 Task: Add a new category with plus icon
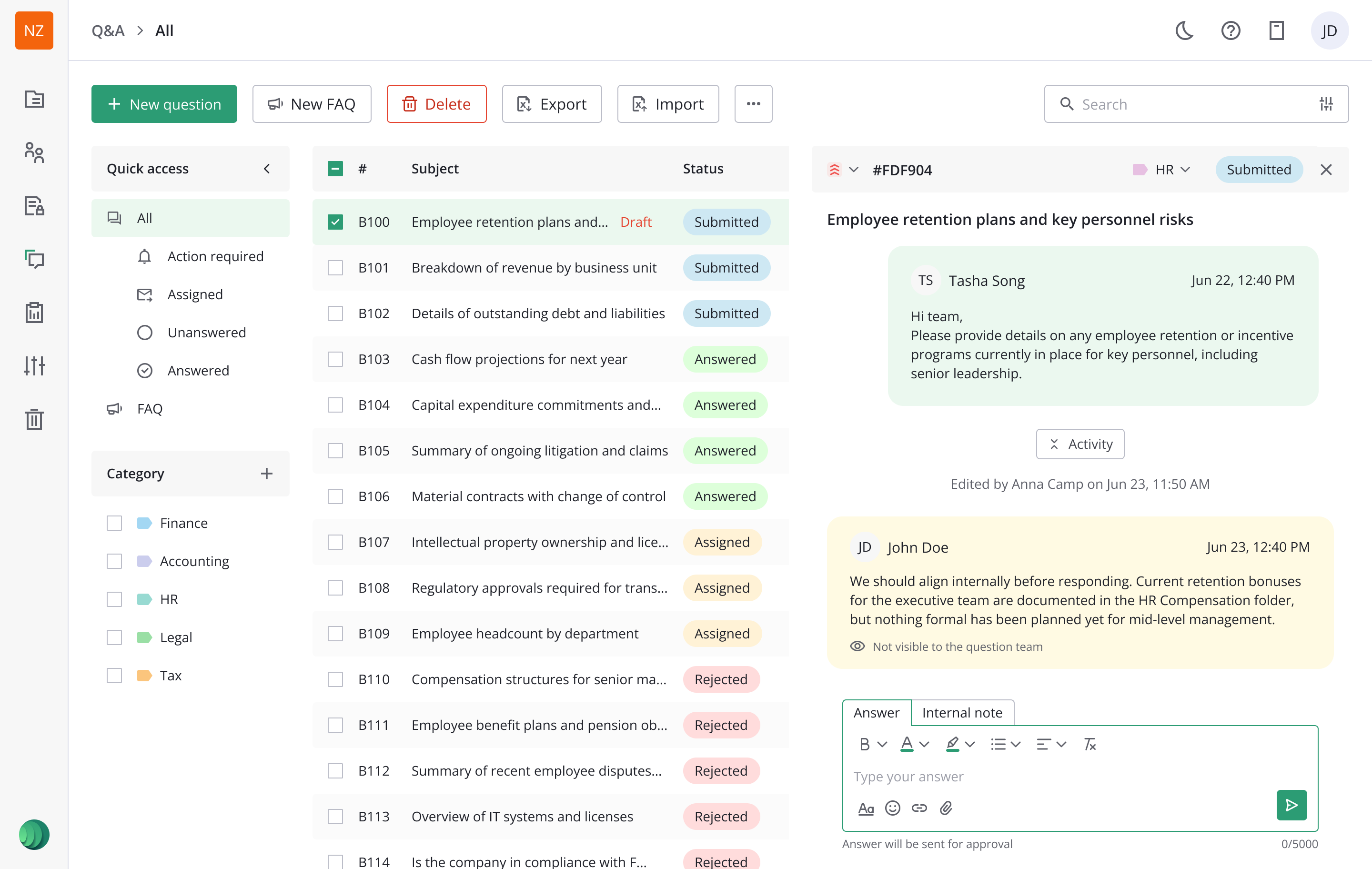266,474
